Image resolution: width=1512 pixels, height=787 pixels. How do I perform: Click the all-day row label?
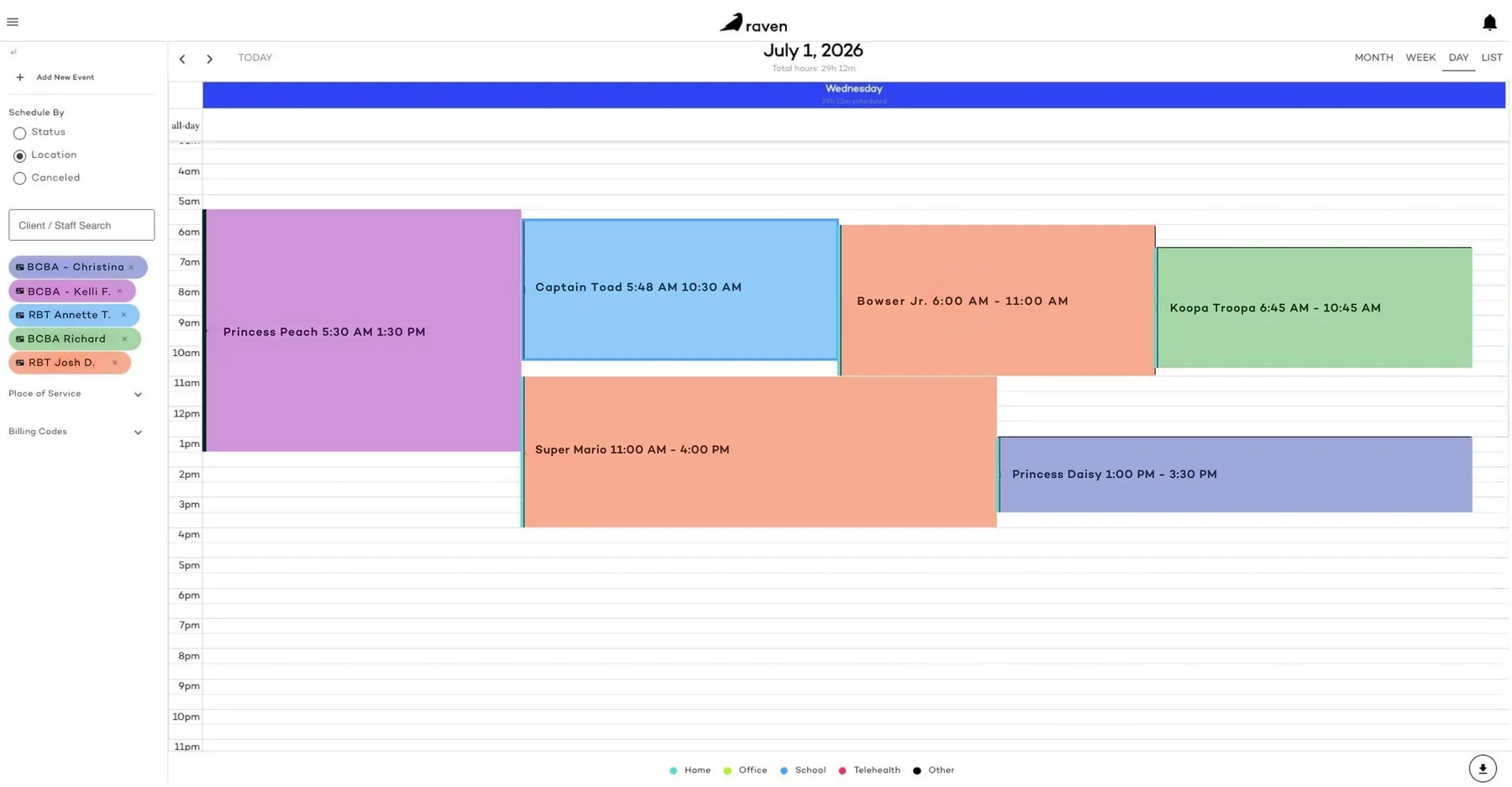(186, 126)
